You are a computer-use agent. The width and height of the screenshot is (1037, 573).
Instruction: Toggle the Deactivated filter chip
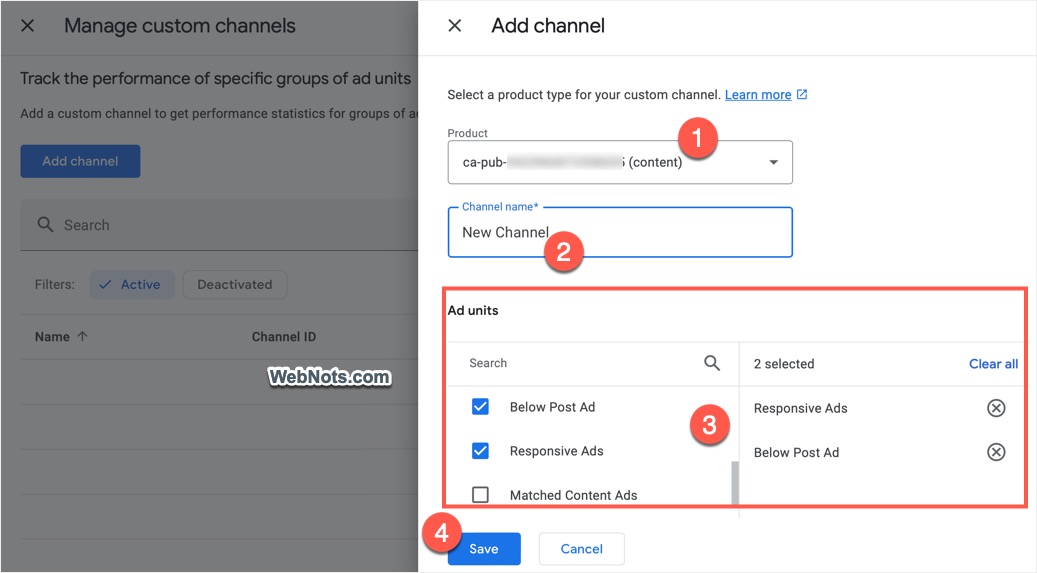click(235, 285)
